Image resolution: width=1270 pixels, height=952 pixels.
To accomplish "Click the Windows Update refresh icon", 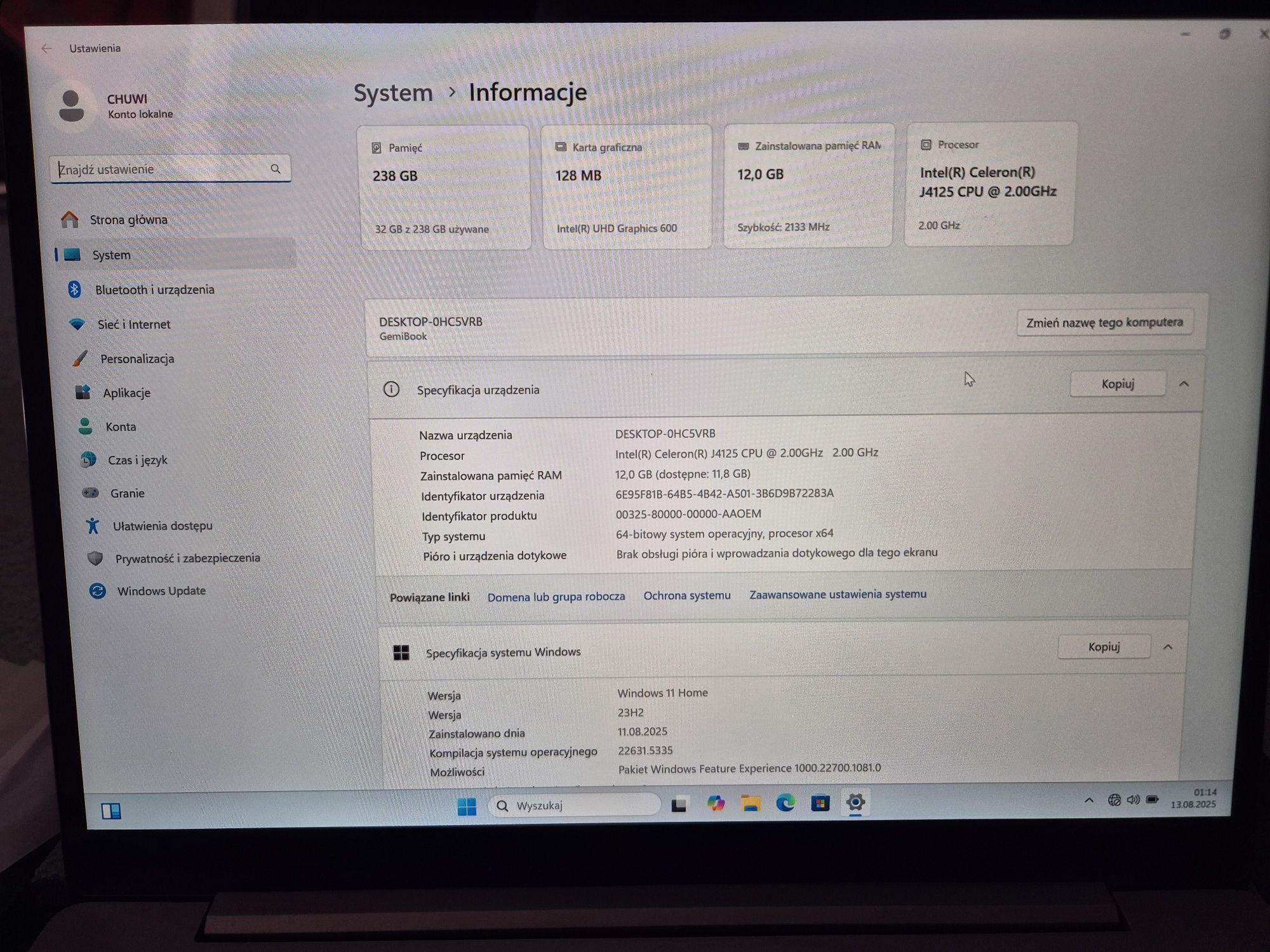I will [x=98, y=591].
